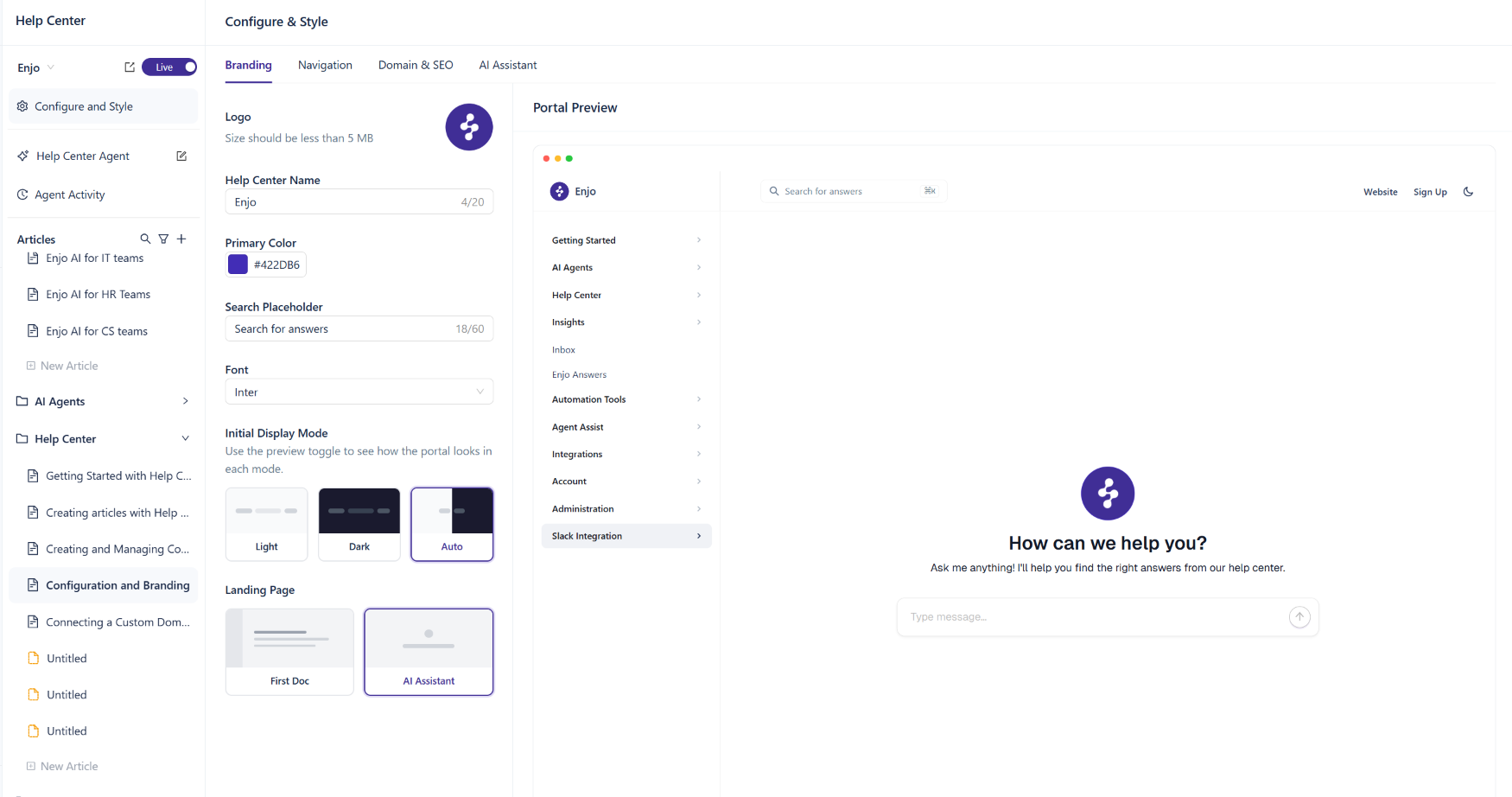Switch to the Domain & SEO tab
This screenshot has height=797, width=1512.
(416, 65)
